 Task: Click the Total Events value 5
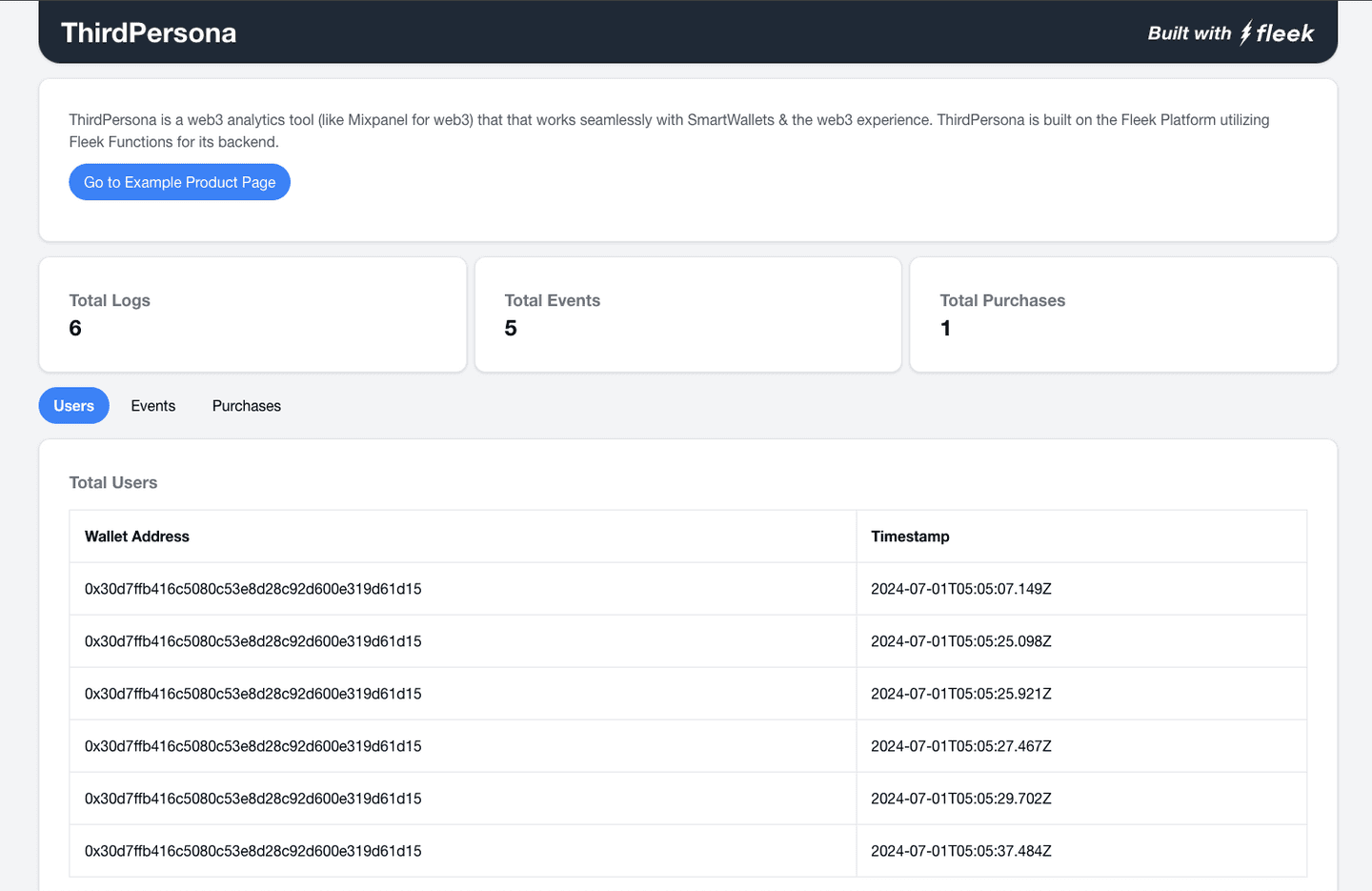(511, 329)
